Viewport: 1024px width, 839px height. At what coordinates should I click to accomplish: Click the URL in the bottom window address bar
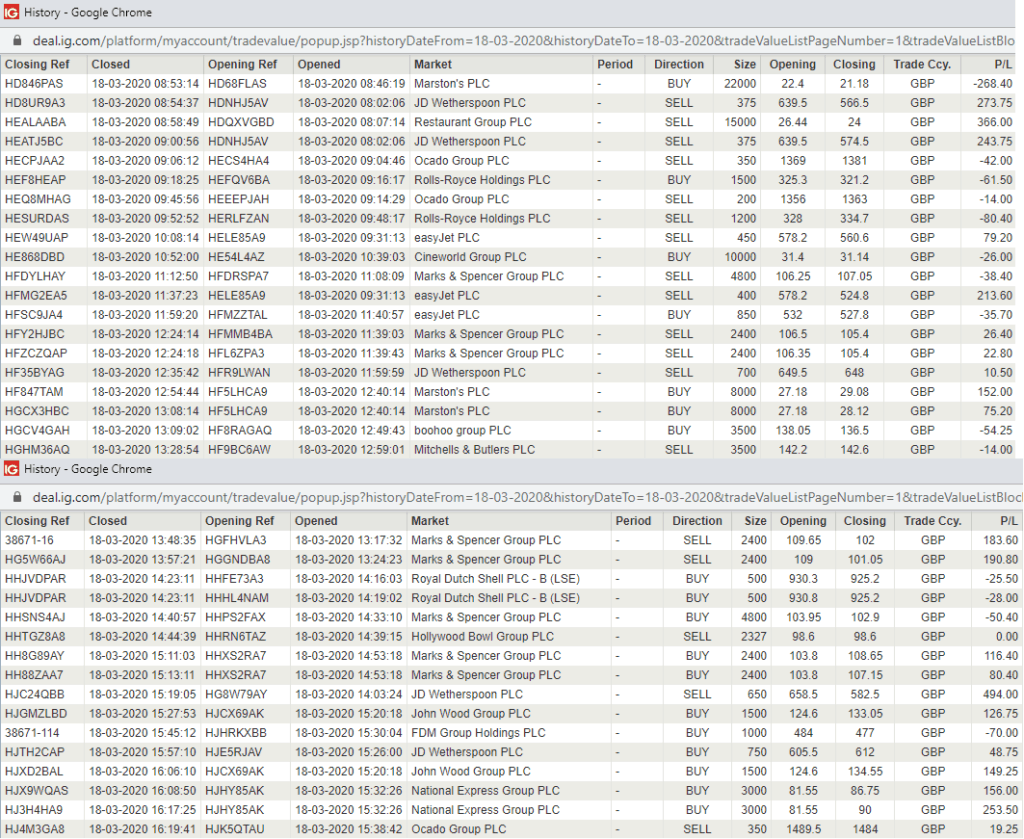(528, 497)
